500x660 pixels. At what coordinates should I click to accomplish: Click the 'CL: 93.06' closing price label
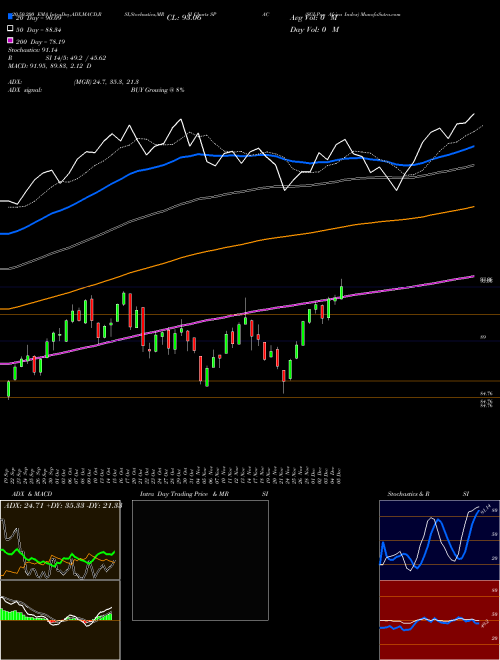[184, 18]
